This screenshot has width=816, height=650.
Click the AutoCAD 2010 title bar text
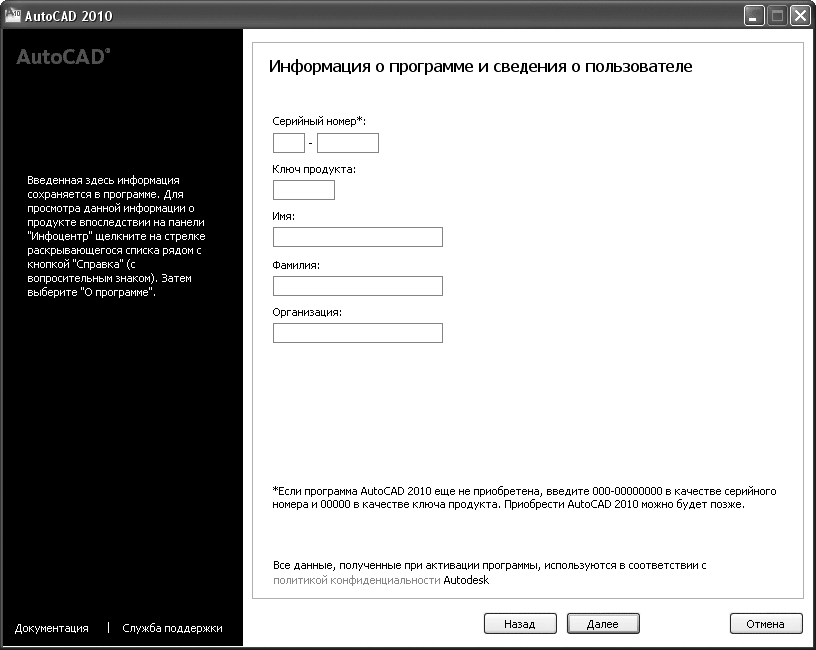[x=68, y=16]
